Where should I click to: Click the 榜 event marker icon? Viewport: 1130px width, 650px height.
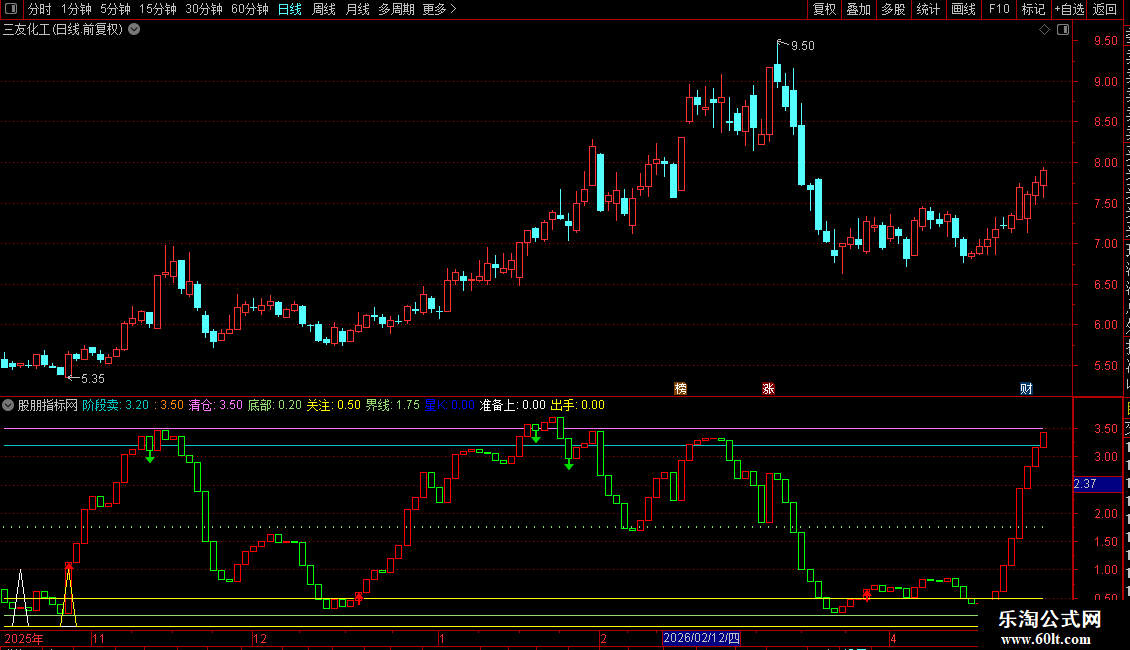coord(680,388)
